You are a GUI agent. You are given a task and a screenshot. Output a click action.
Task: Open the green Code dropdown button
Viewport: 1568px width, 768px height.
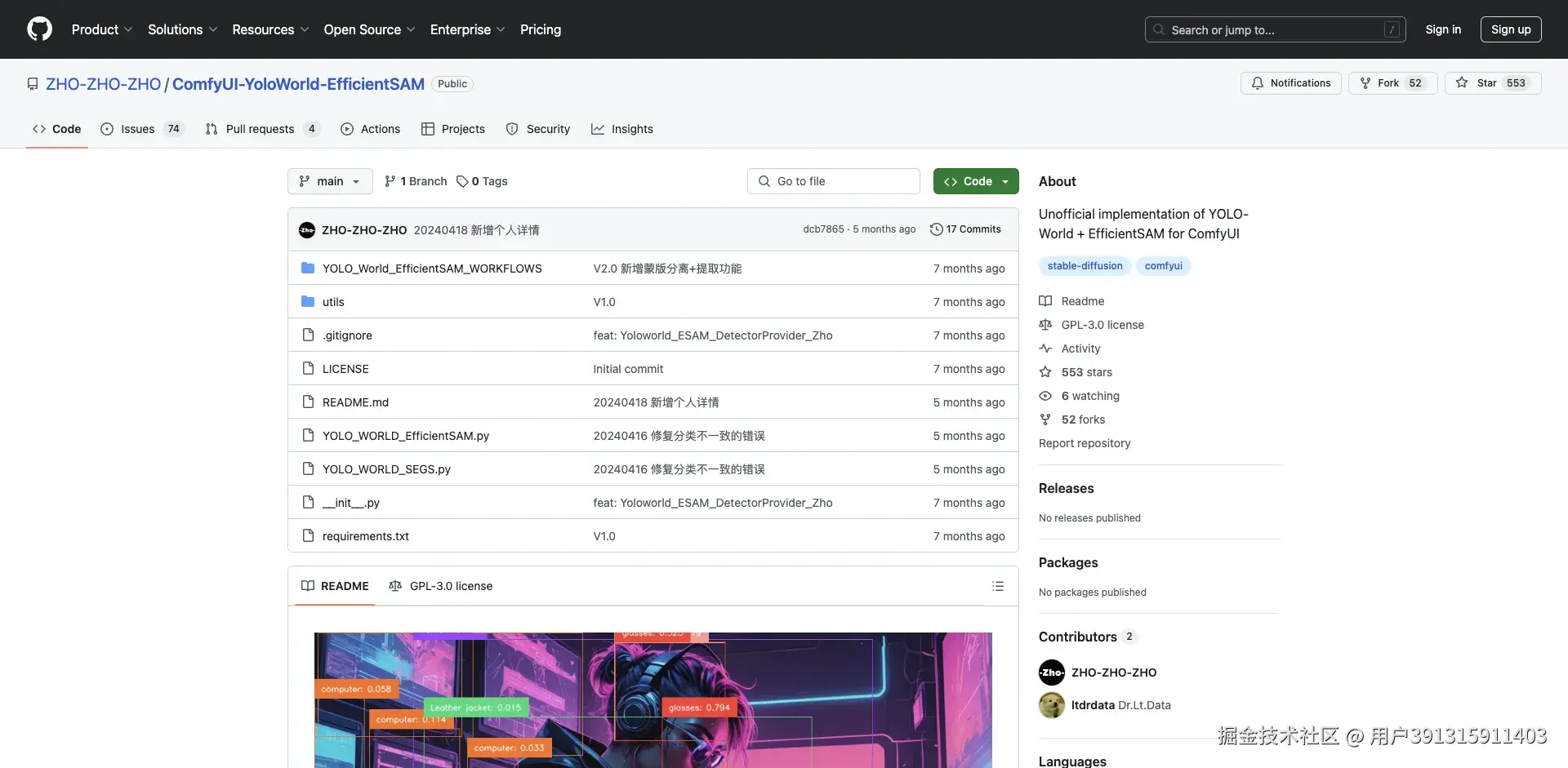pos(976,181)
